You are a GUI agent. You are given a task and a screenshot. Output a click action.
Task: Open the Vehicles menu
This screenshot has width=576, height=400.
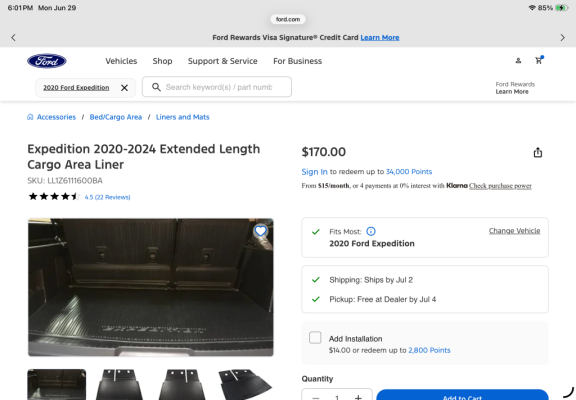click(x=121, y=61)
